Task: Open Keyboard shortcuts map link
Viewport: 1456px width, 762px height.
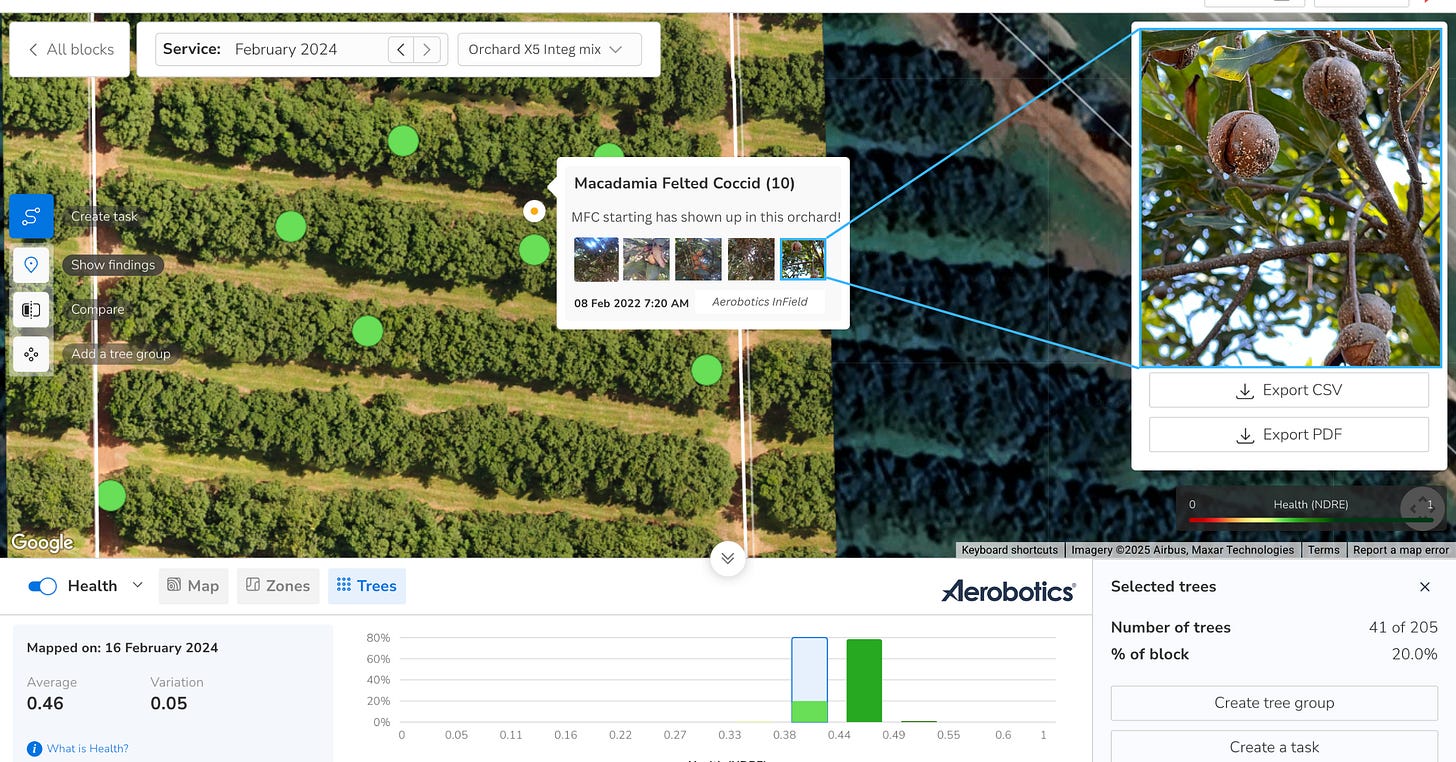Action: 1010,550
